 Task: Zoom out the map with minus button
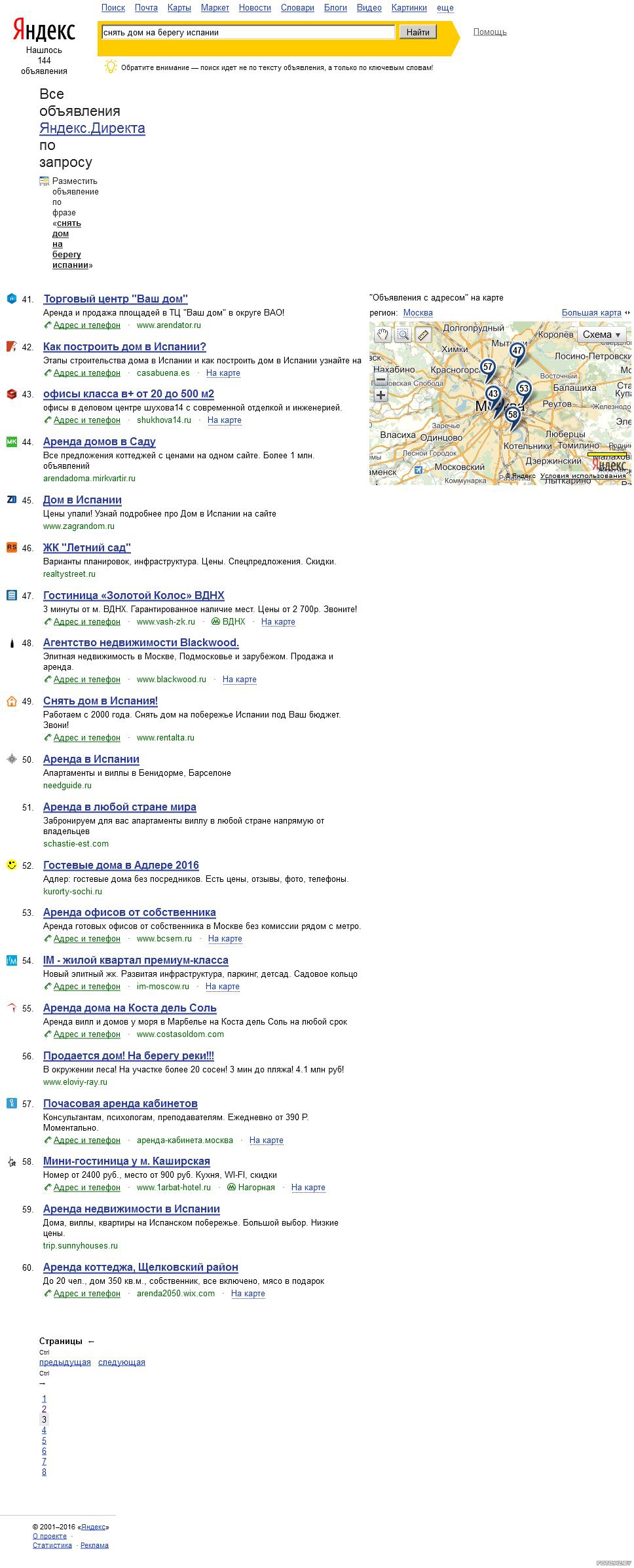tap(381, 380)
